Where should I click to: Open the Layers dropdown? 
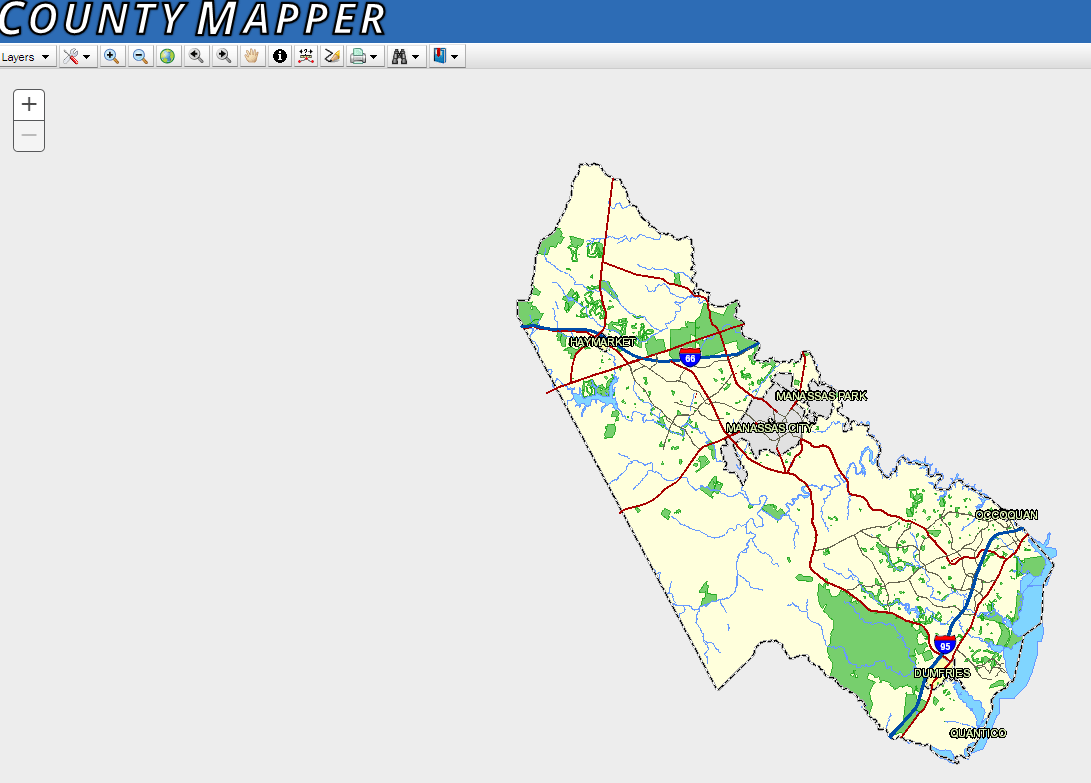(26, 56)
